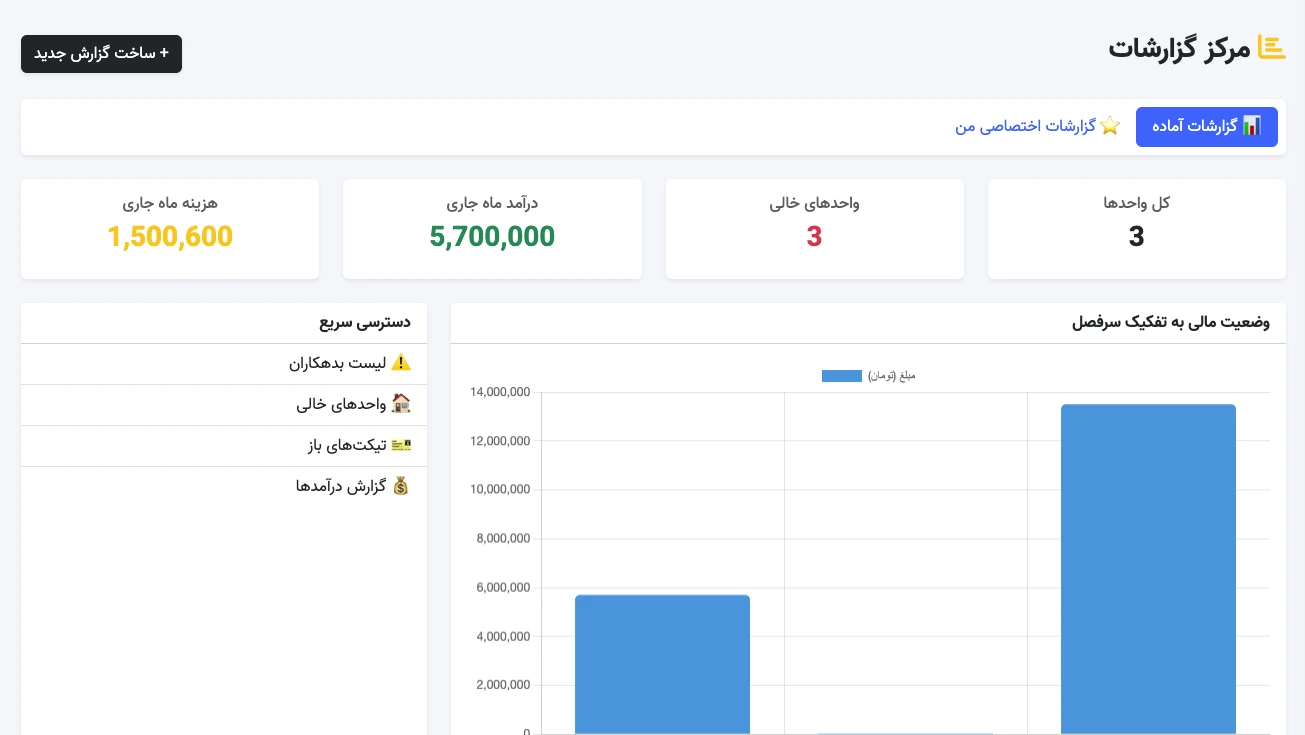Click the yellow report center logo icon
Viewport: 1305px width, 735px height.
(x=1271, y=48)
